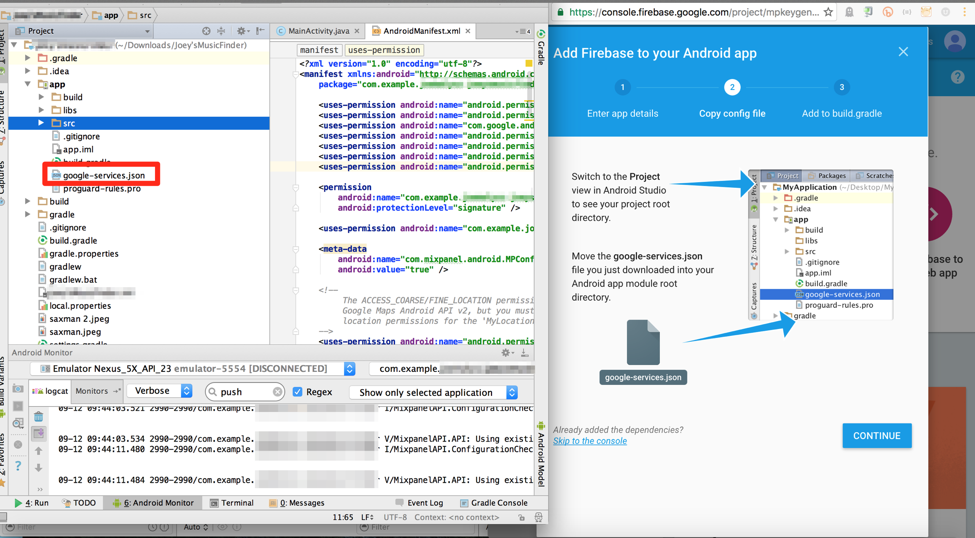Click the CONTINUE button
The width and height of the screenshot is (975, 538).
(876, 436)
